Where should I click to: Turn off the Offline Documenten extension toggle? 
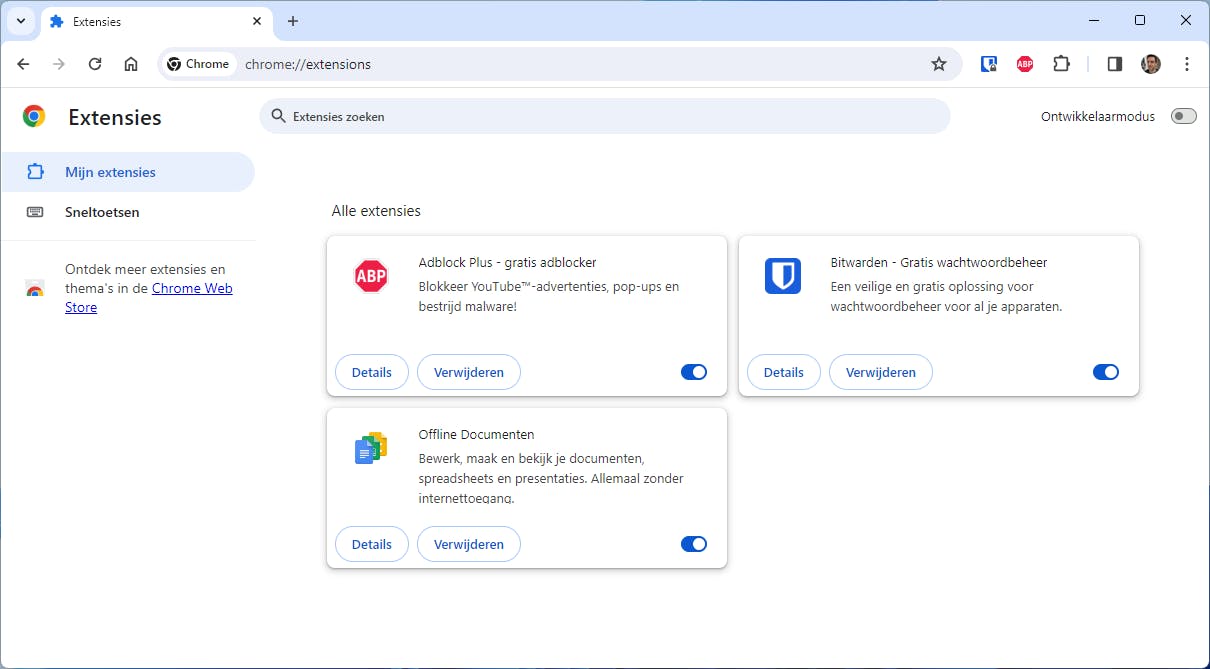[x=694, y=543]
